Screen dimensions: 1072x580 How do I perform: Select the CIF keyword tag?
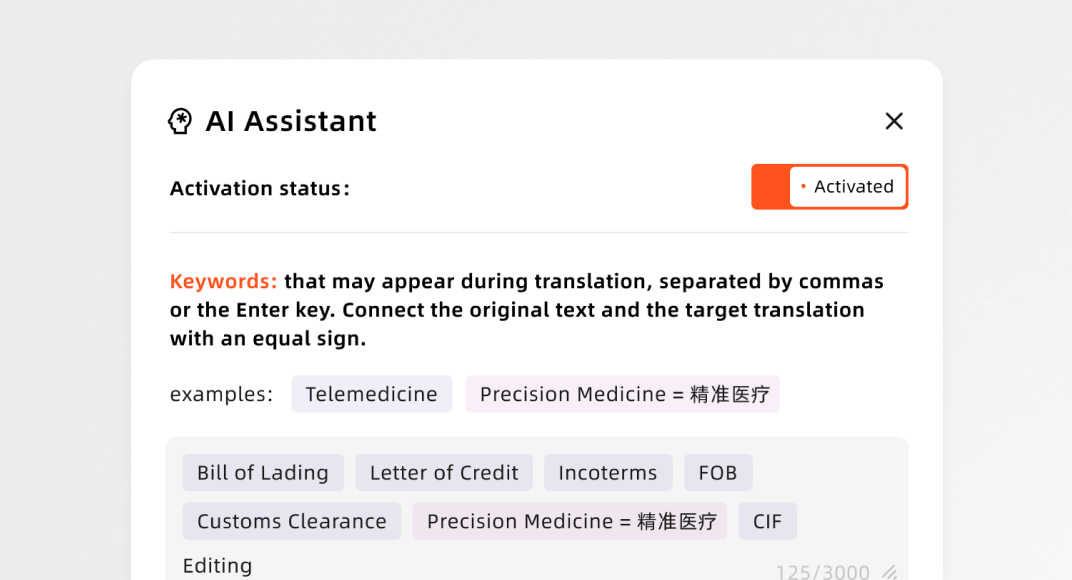pyautogui.click(x=768, y=521)
